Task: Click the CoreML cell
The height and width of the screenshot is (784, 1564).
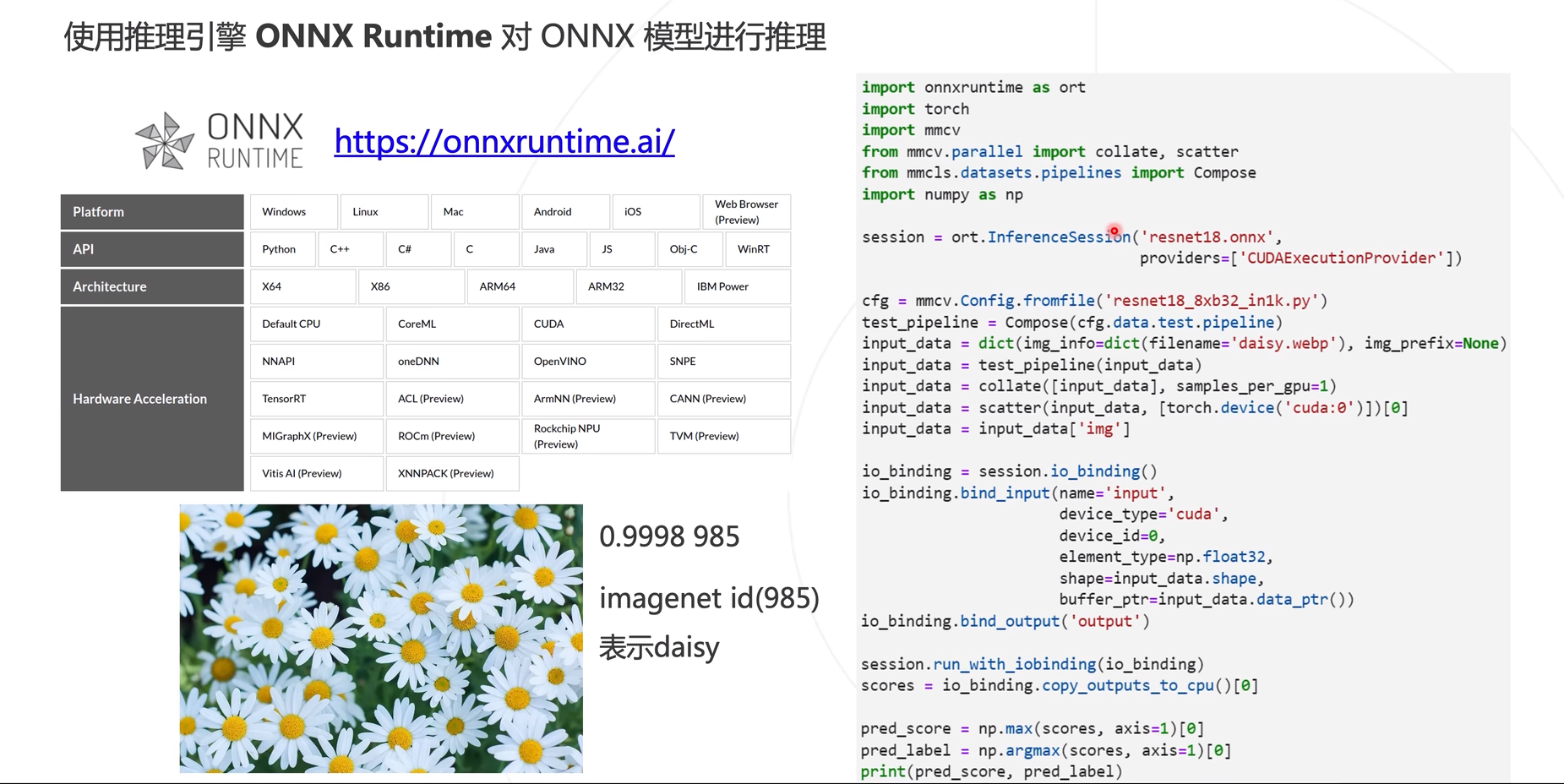Action: pos(453,324)
